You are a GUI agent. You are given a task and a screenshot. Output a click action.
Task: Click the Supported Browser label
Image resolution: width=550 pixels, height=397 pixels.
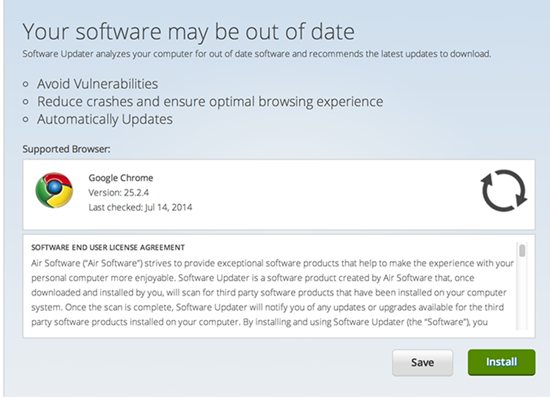(x=66, y=149)
